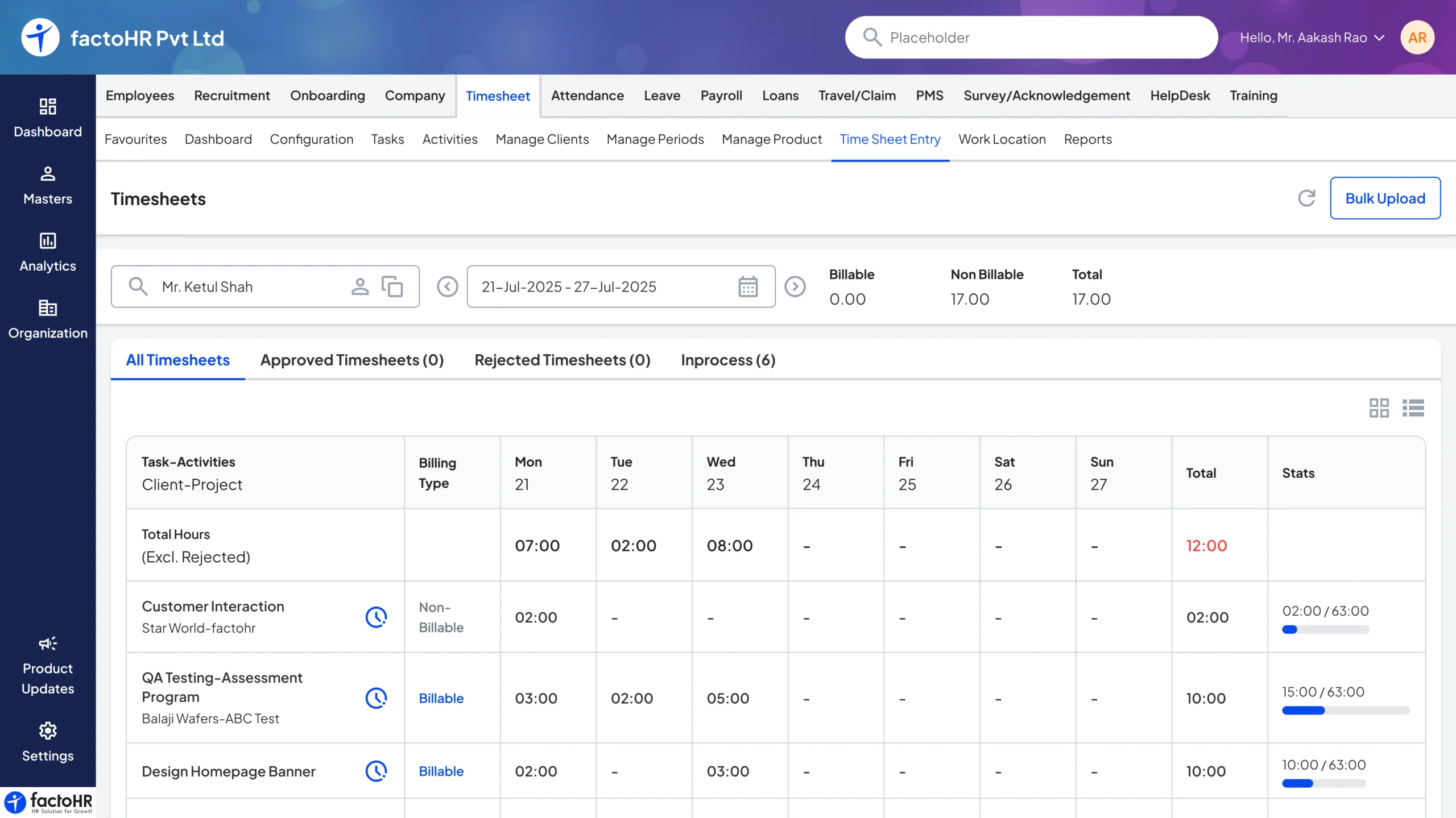The width and height of the screenshot is (1456, 818).
Task: Open Organization in the sidebar
Action: pos(48,319)
